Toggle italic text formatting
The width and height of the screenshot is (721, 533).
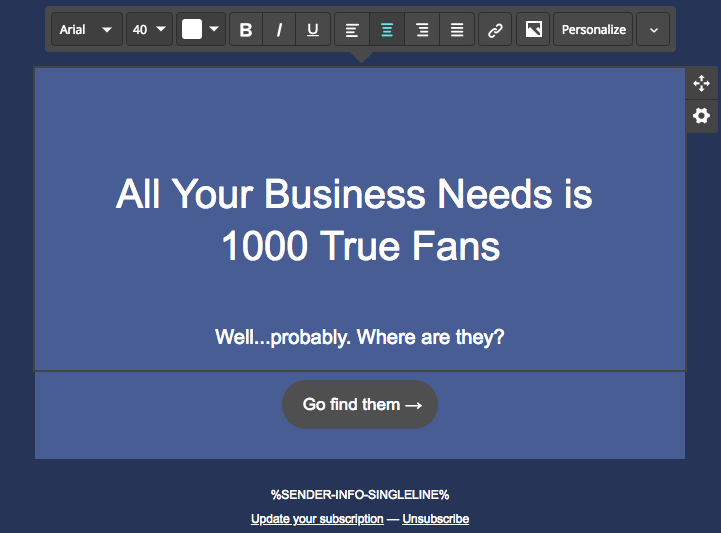(279, 30)
